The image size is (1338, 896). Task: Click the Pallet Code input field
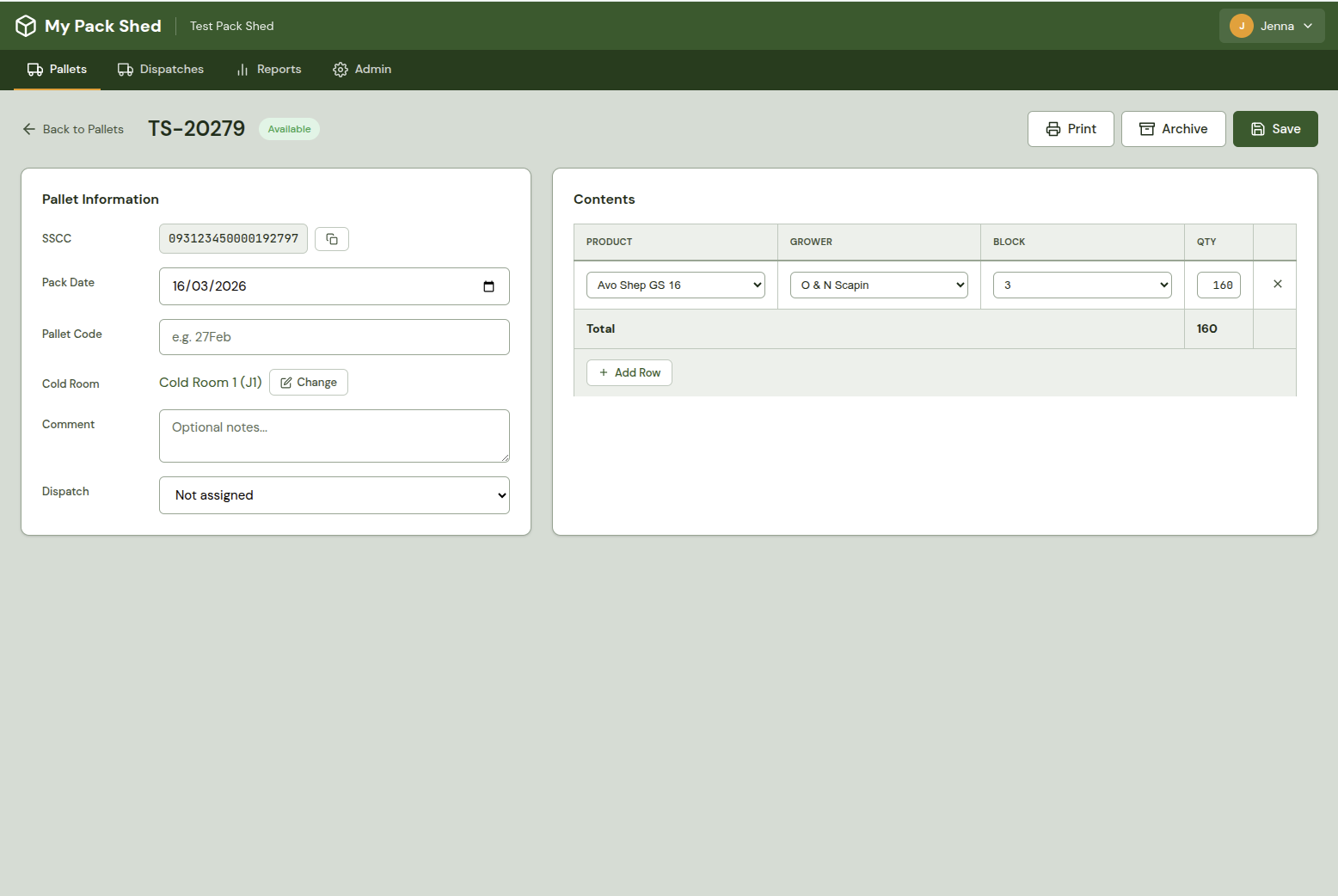[x=334, y=337]
